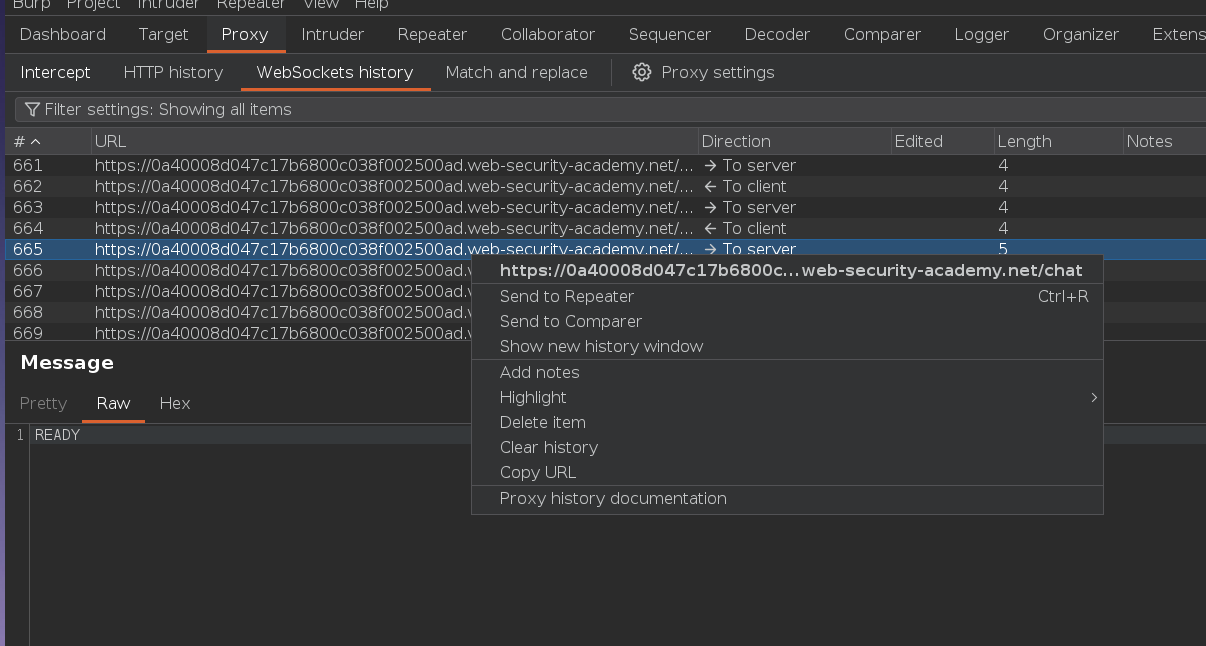Switch to the Logger tab
This screenshot has height=646, width=1206.
tap(982, 34)
